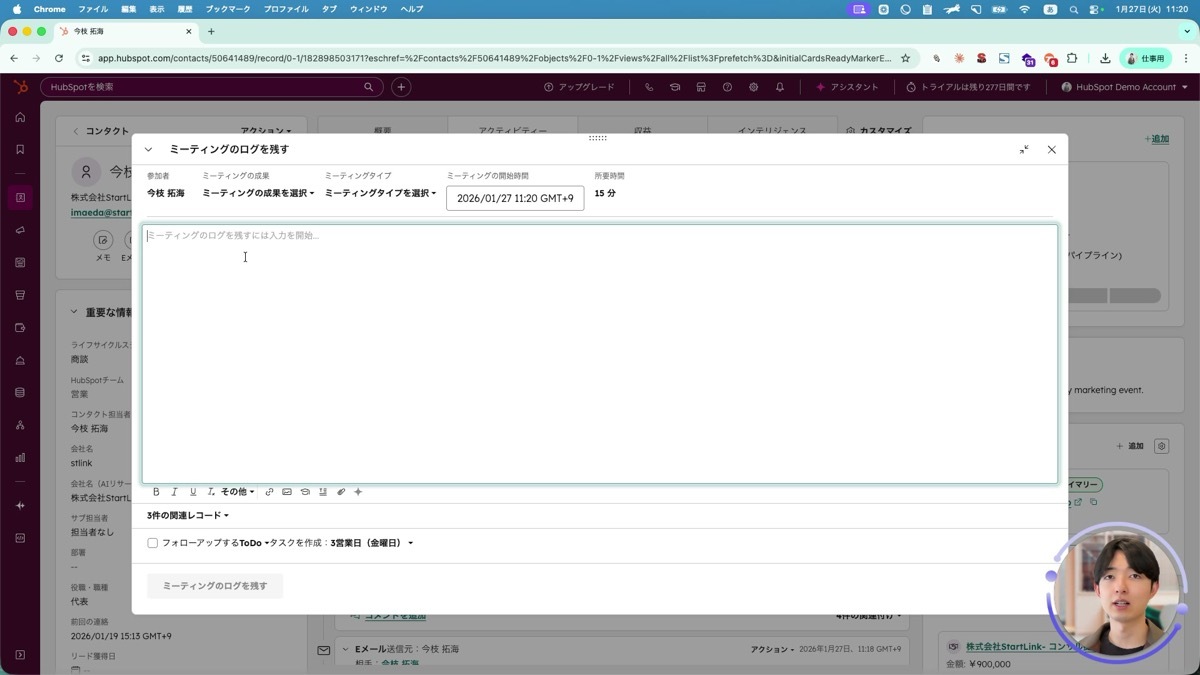The width and height of the screenshot is (1200, 675).
Task: Toggle bold formatting in the editor toolbar
Action: tap(156, 492)
